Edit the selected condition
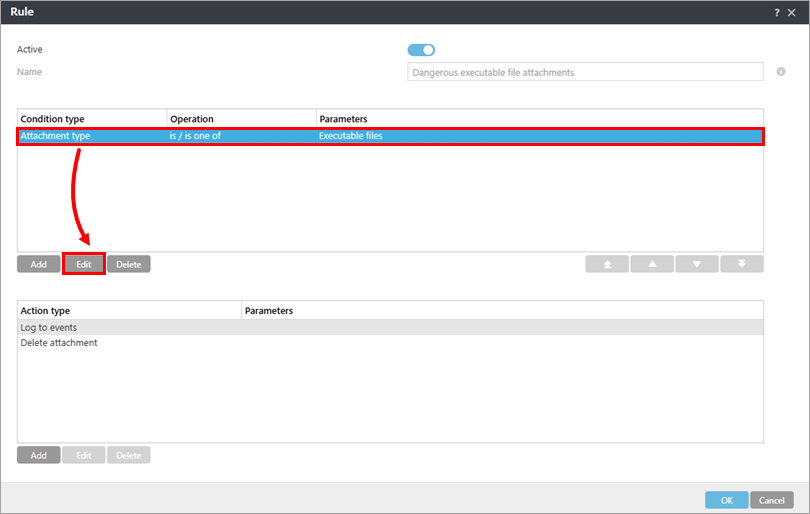 (x=84, y=265)
